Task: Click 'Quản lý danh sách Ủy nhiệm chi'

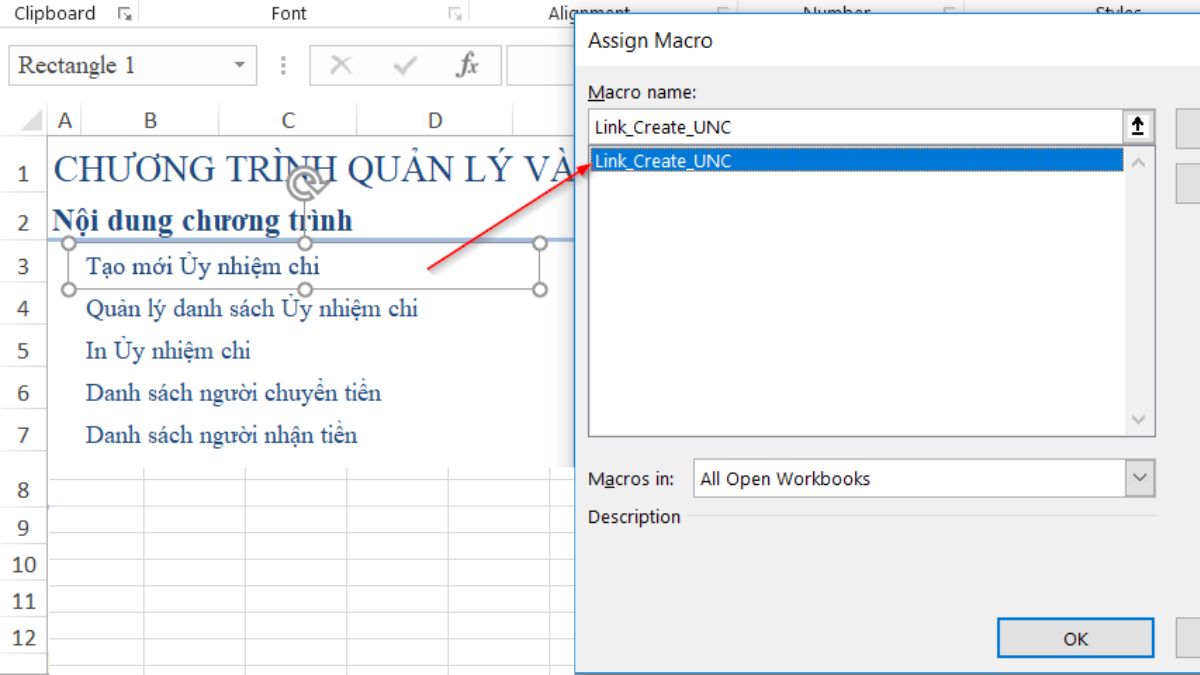Action: pos(251,309)
